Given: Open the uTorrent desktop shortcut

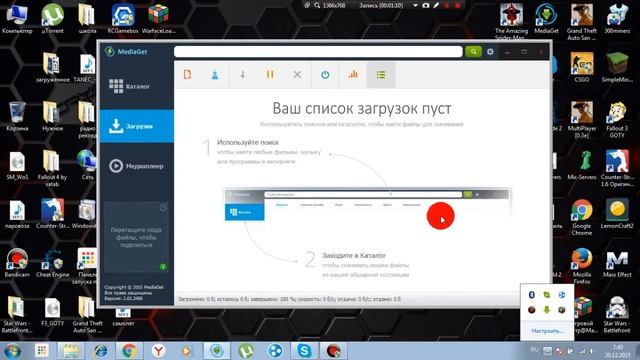Looking at the screenshot, I should [x=52, y=18].
